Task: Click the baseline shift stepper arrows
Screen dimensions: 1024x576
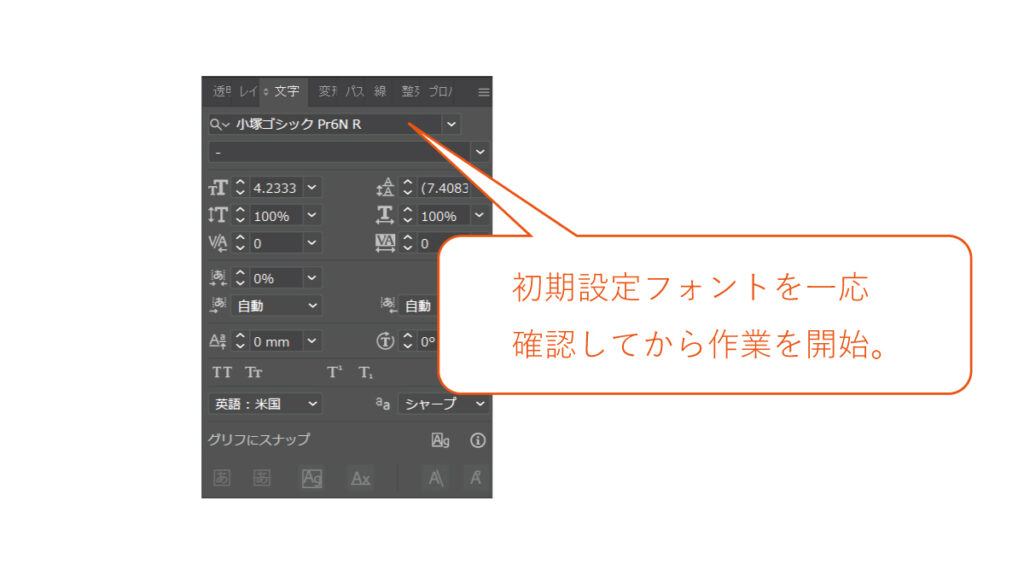Action: [x=240, y=341]
